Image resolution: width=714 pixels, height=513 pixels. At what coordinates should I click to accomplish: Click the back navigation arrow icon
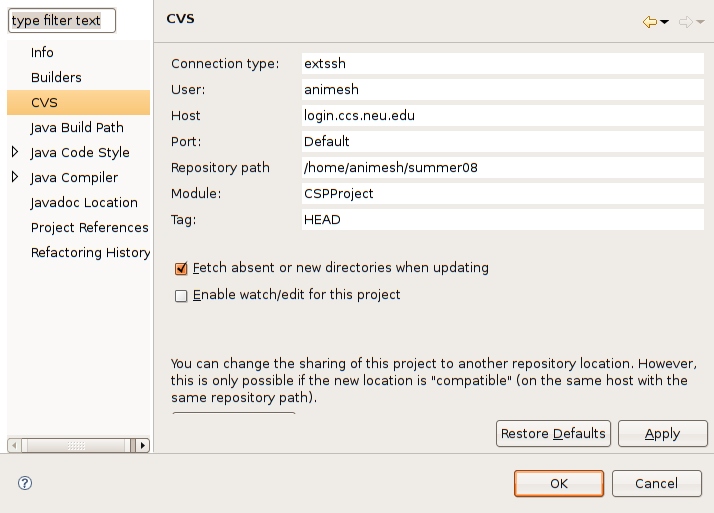pos(650,22)
